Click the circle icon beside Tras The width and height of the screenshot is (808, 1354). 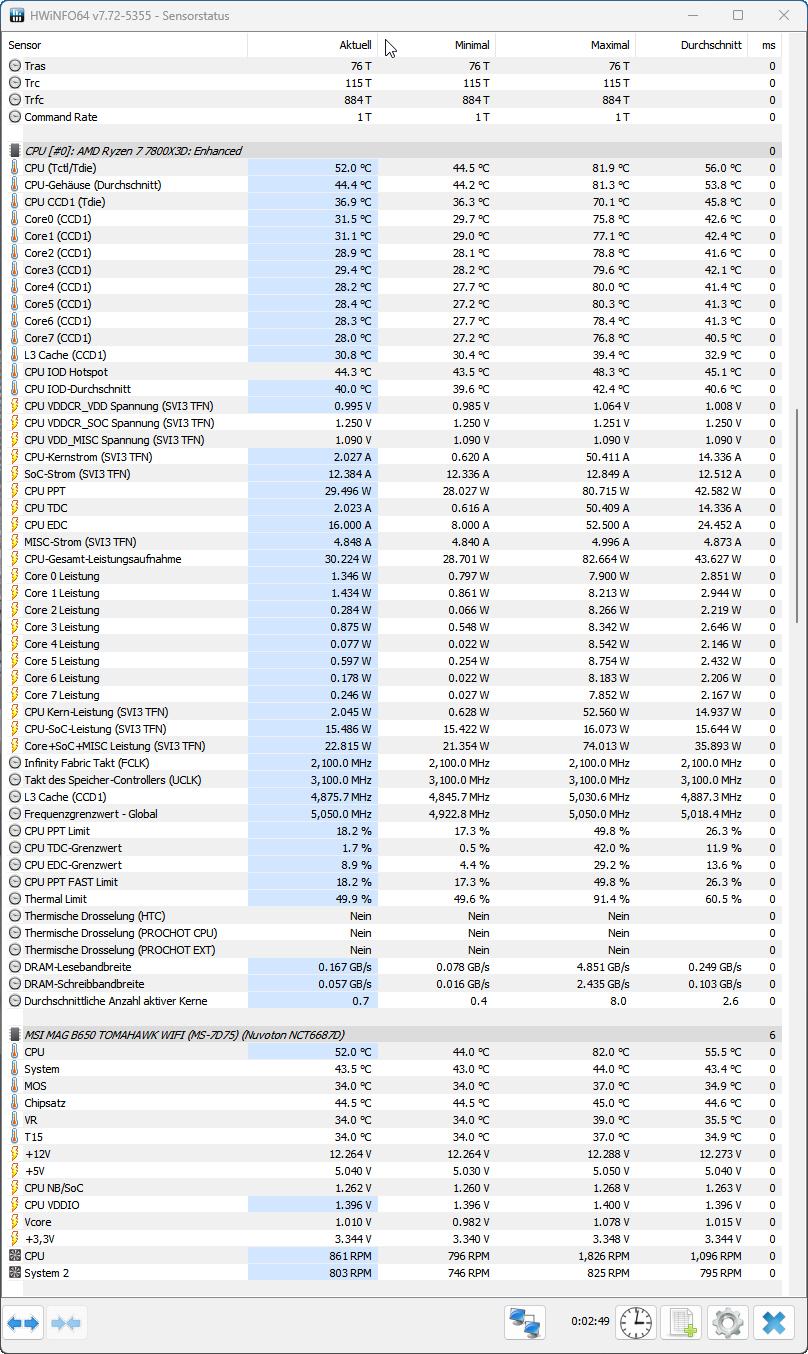click(x=15, y=66)
